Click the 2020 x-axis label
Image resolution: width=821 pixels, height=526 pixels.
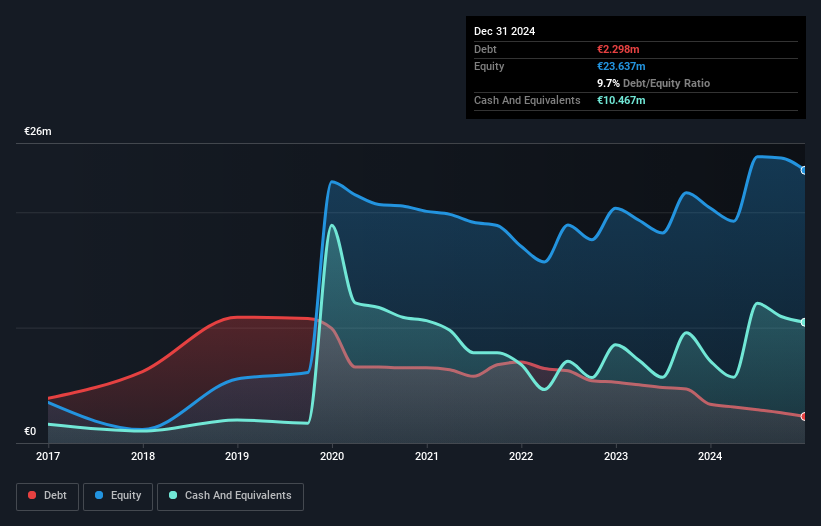(x=332, y=456)
